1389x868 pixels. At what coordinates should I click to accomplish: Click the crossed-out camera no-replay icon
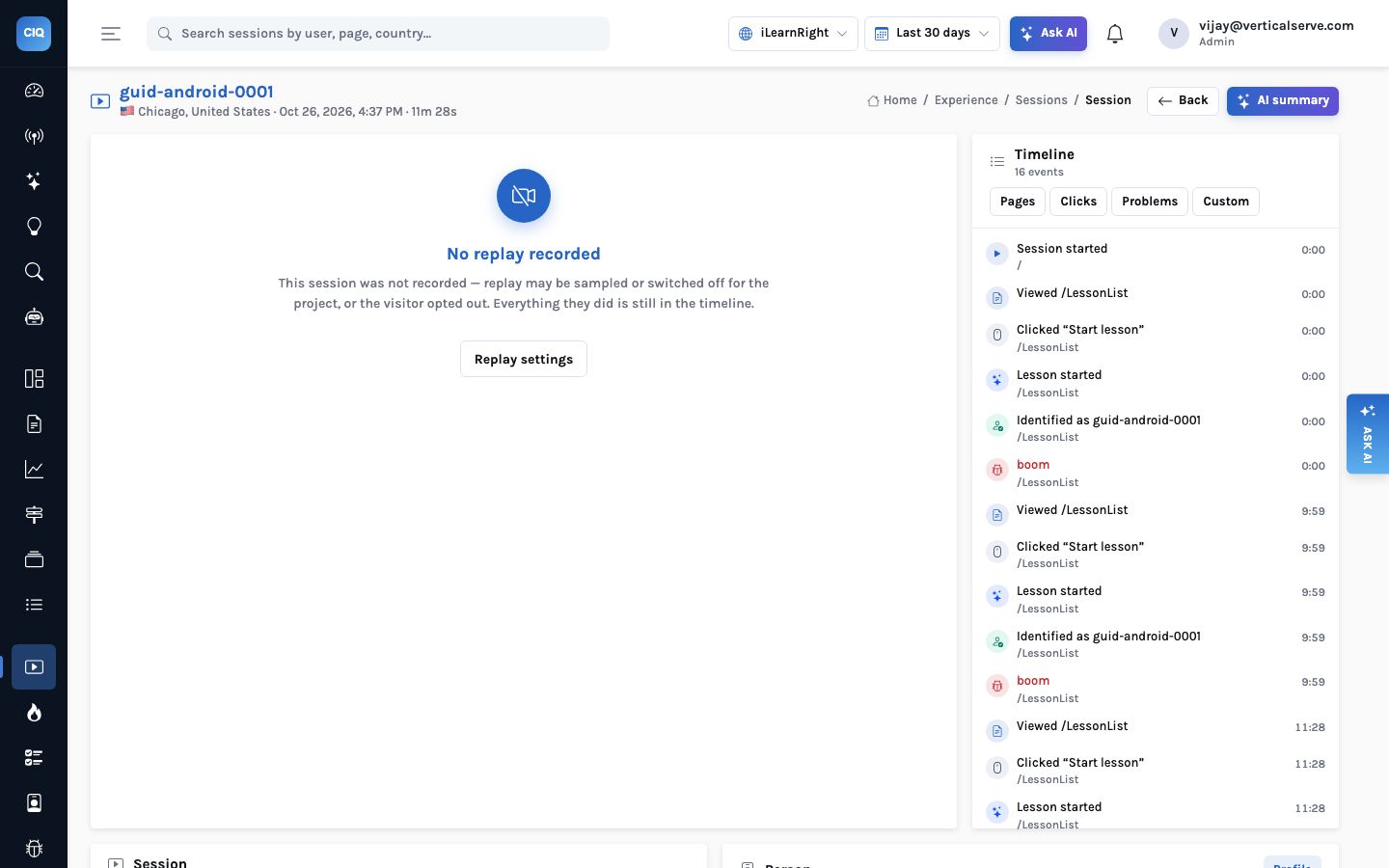pos(524,196)
